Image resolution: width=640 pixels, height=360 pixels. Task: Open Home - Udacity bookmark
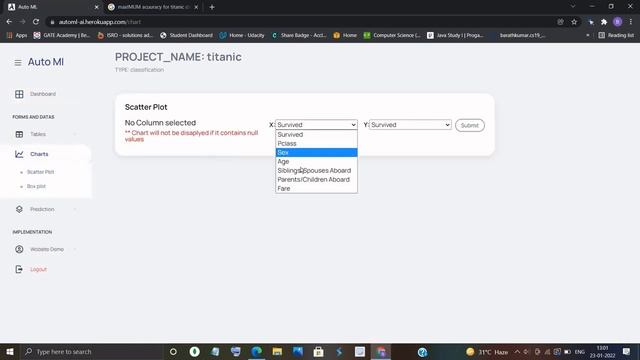(x=242, y=36)
